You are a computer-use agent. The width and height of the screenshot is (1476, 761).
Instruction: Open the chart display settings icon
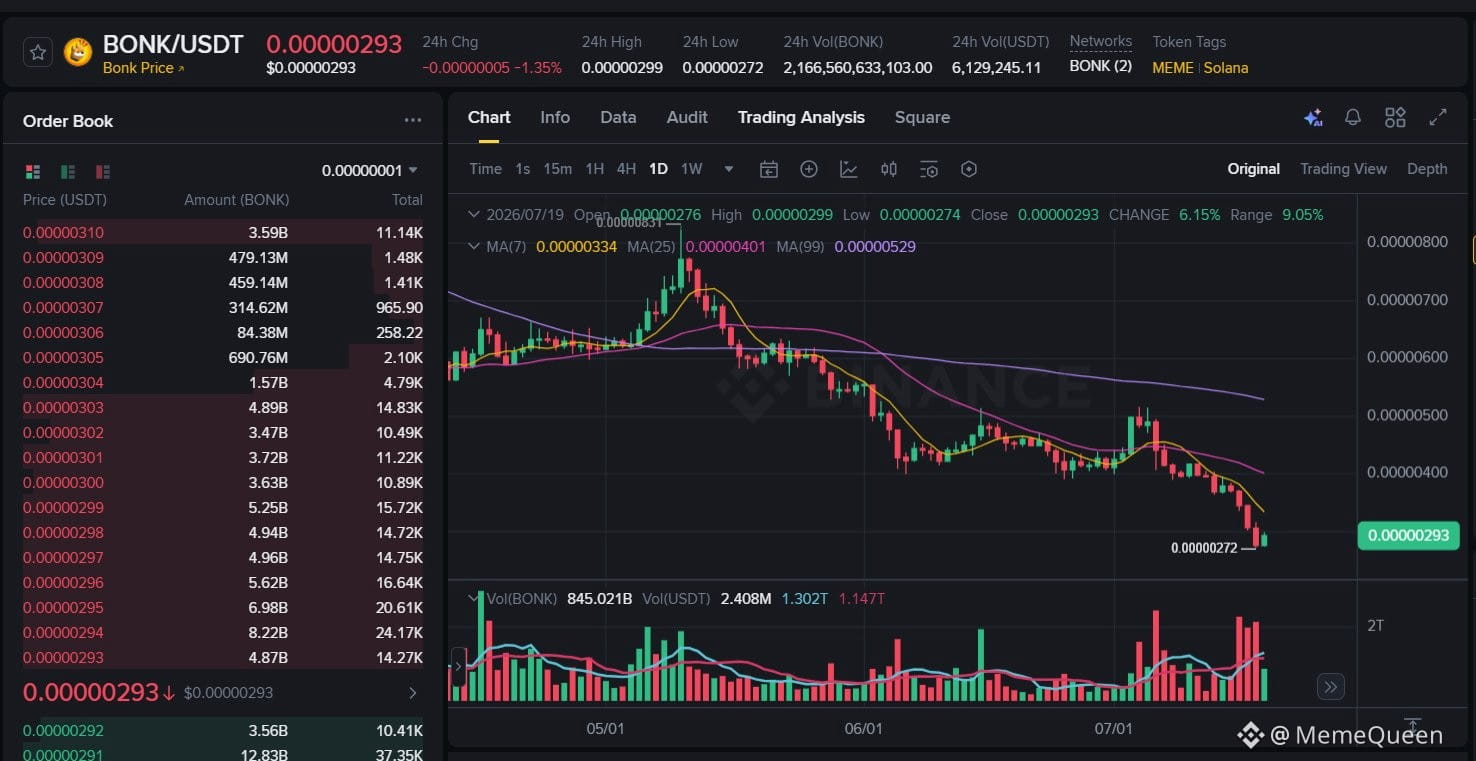click(929, 169)
